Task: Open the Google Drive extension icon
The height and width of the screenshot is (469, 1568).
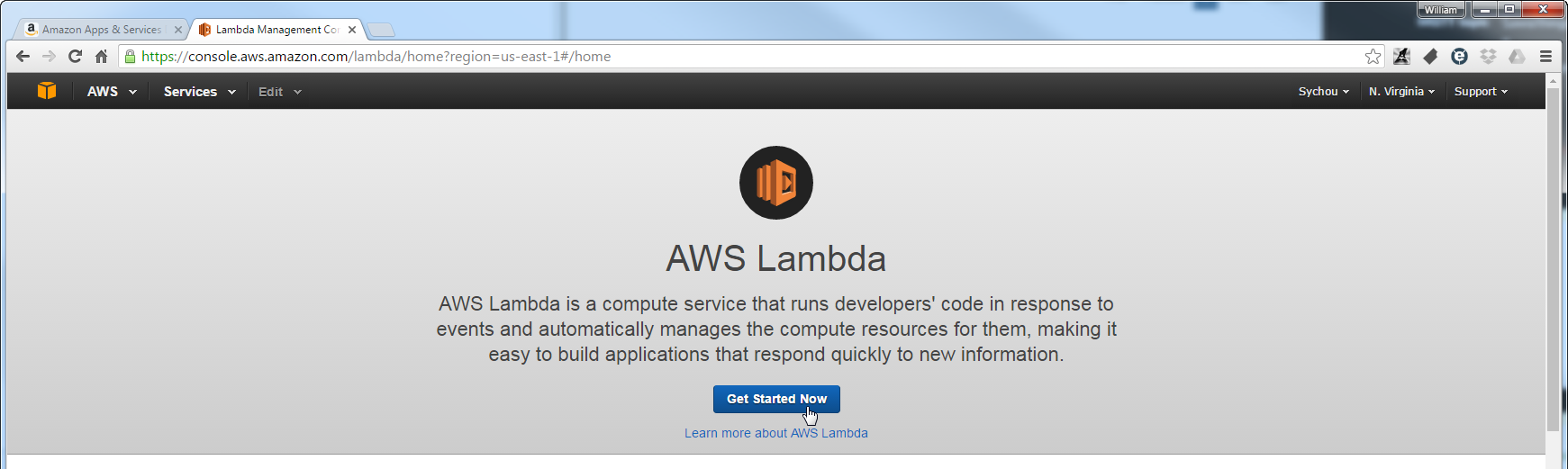Action: click(1517, 57)
